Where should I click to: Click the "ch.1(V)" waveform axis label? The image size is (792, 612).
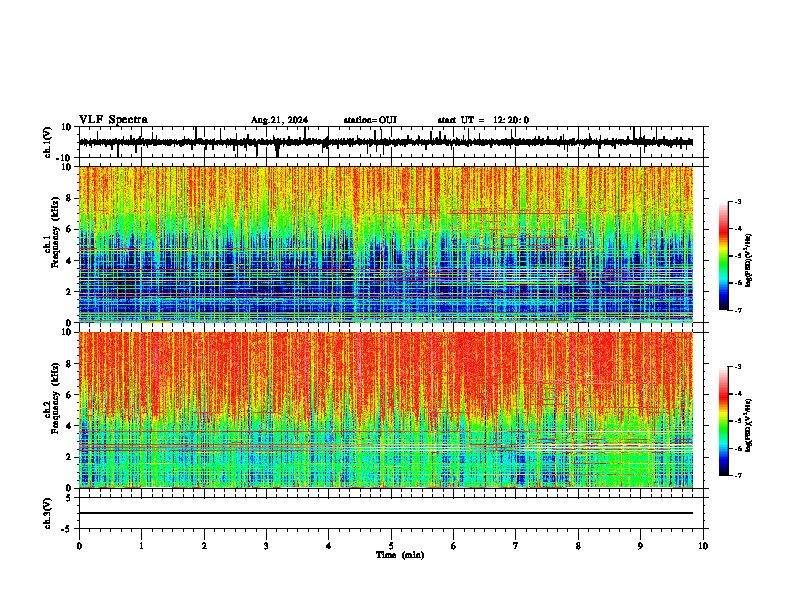click(x=48, y=142)
